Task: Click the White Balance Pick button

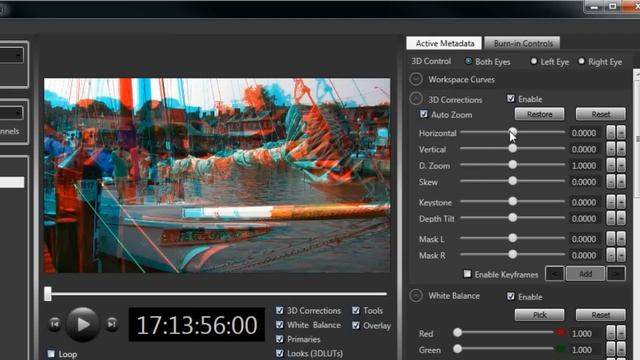Action: (540, 315)
